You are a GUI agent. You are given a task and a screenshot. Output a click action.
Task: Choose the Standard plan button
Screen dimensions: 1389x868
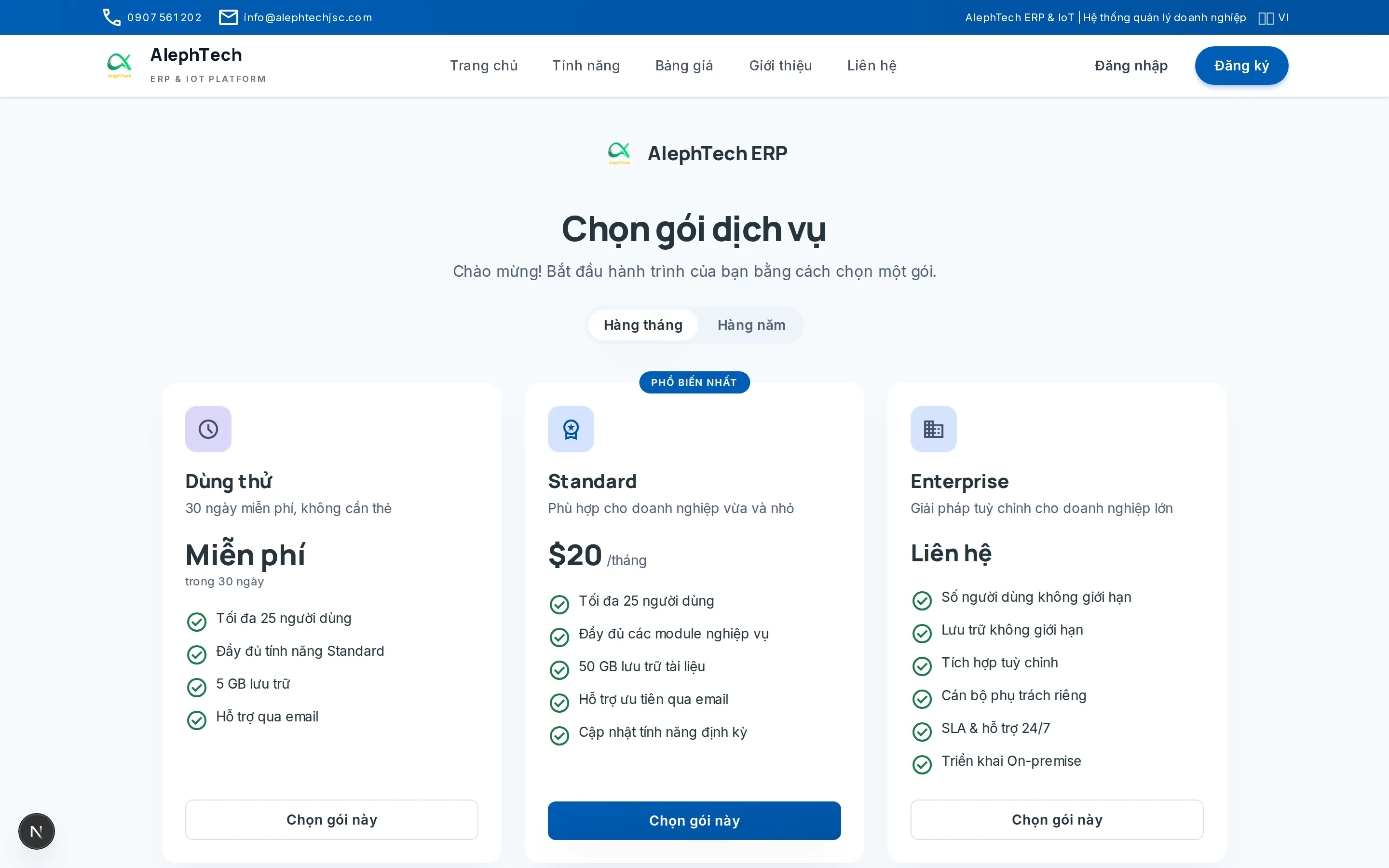[694, 820]
